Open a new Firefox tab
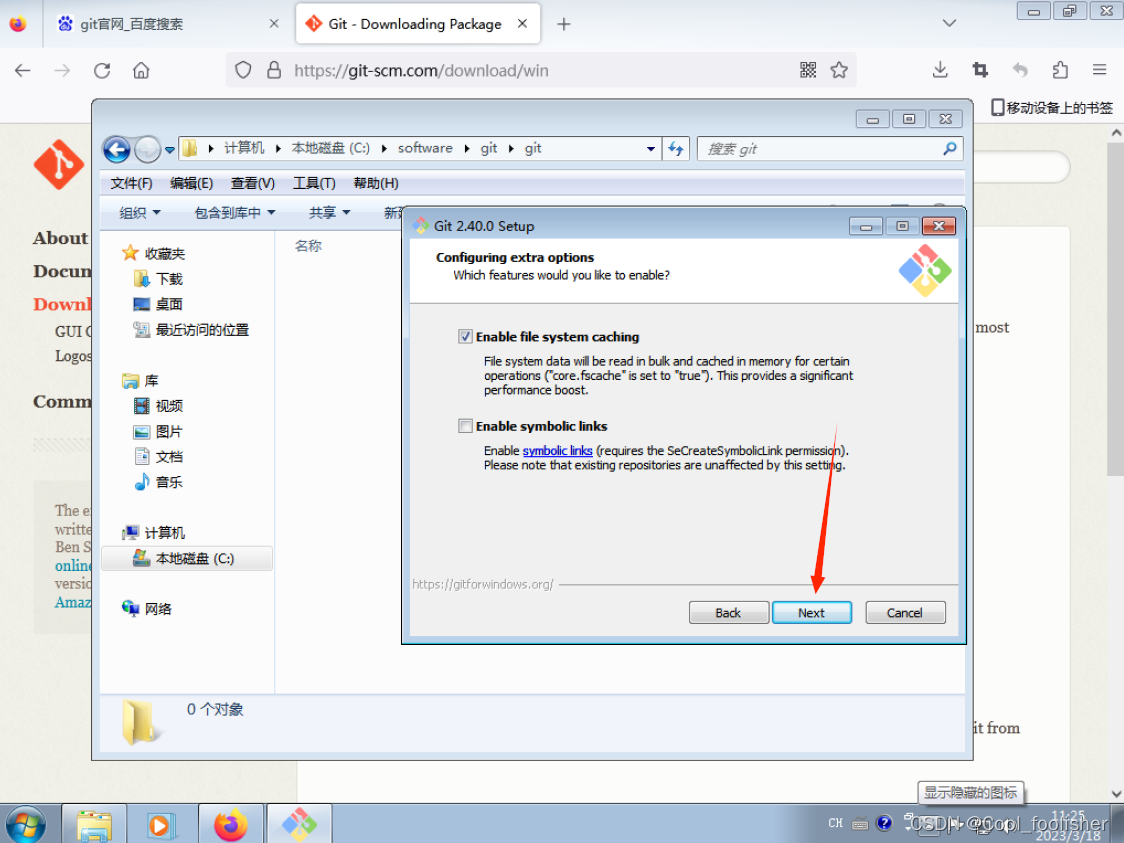The width and height of the screenshot is (1124, 843). point(564,24)
